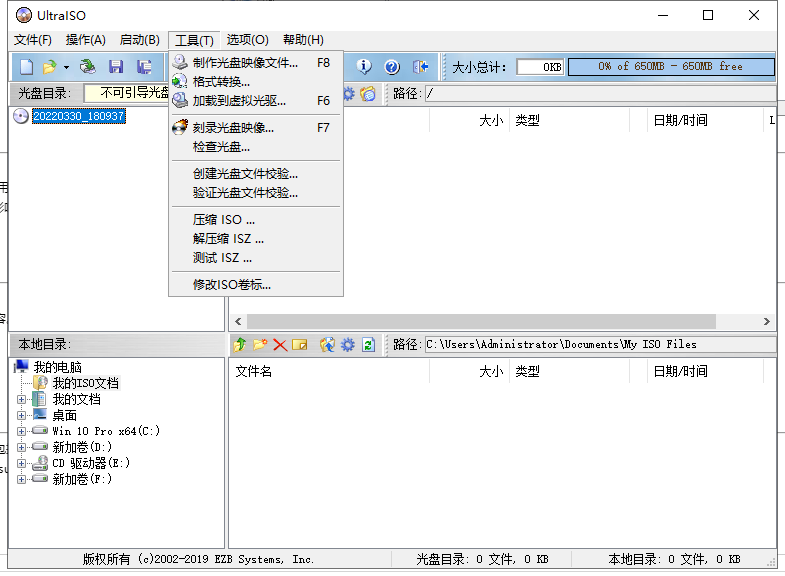This screenshot has width=785, height=576.
Task: Choose 格式转换... menu entry
Action: click(x=256, y=82)
